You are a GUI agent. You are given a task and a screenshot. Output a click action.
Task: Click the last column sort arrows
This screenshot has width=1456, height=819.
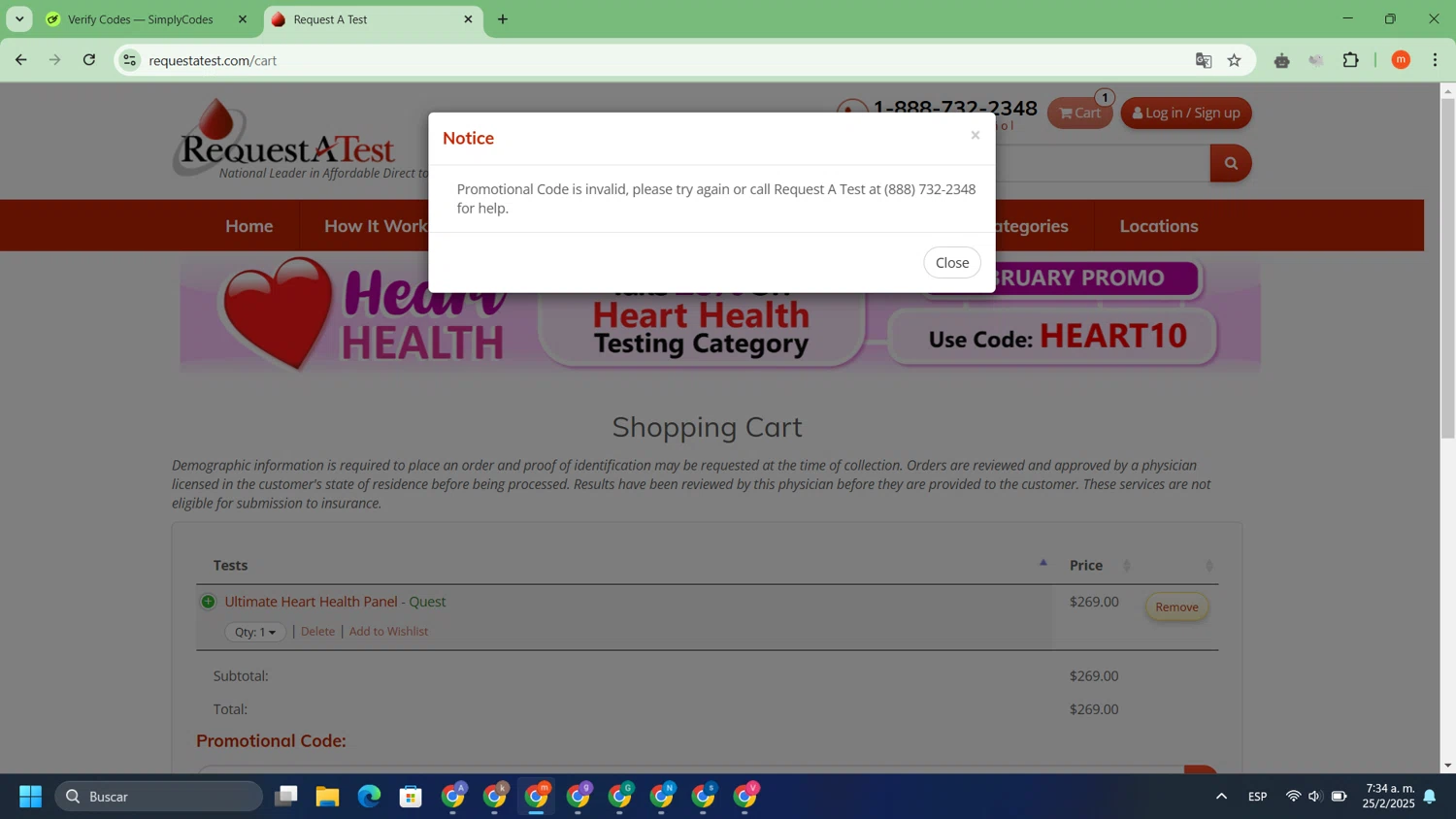click(1209, 566)
